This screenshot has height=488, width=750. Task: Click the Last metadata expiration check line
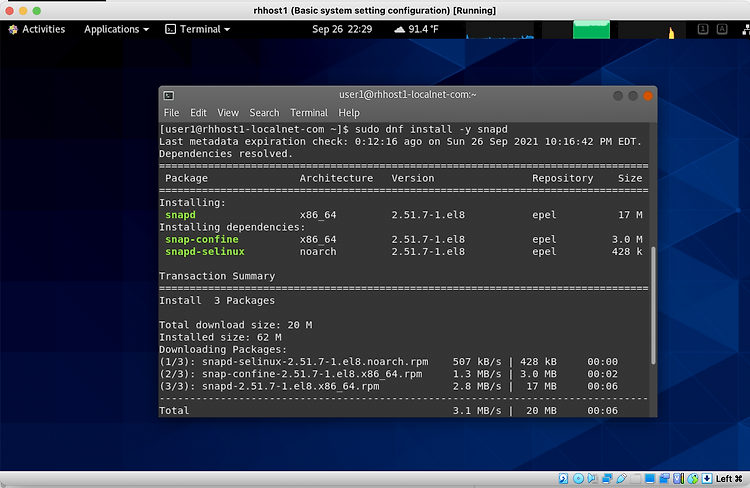(x=400, y=142)
